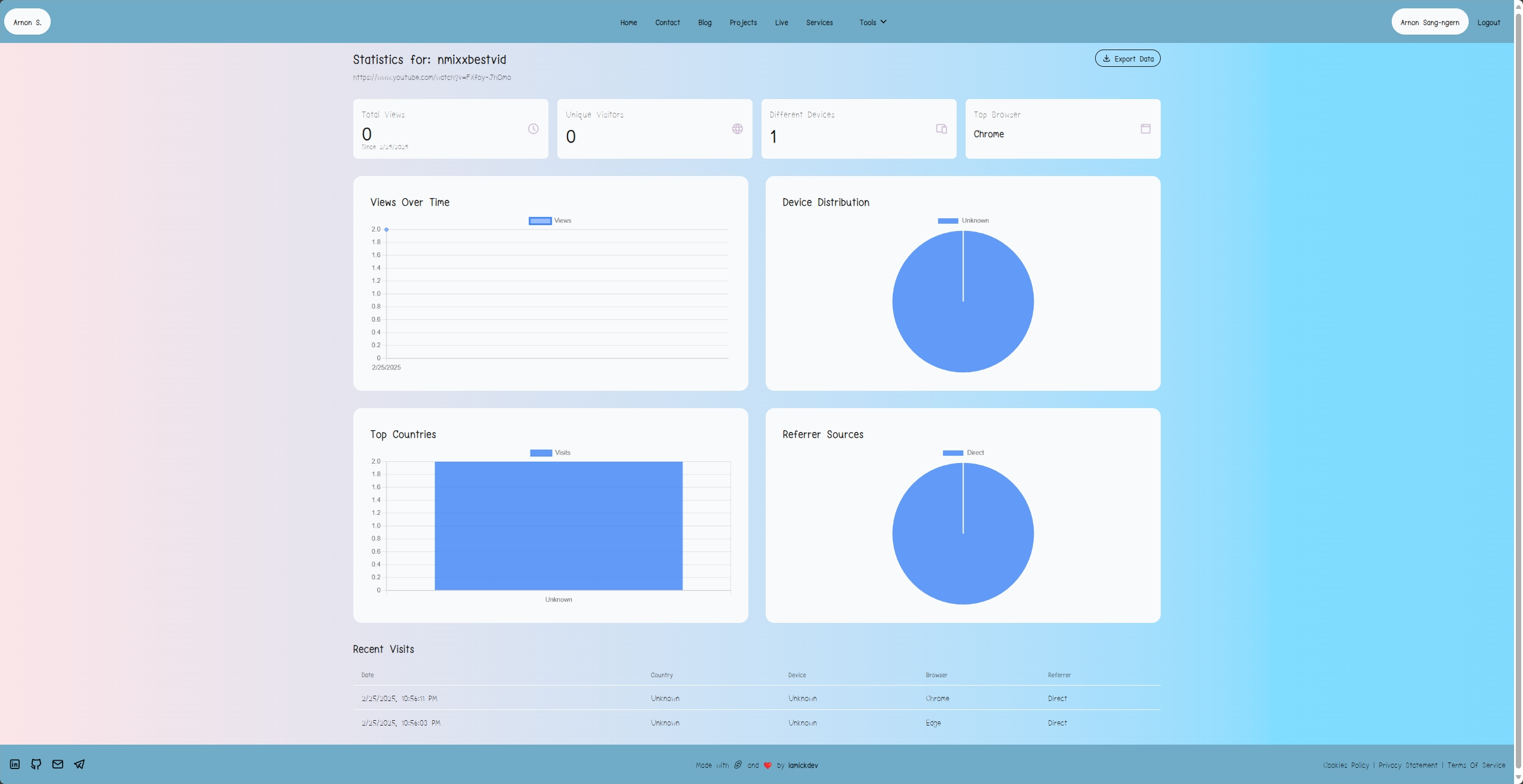Go to the Blog page
The height and width of the screenshot is (784, 1523).
pyautogui.click(x=705, y=23)
